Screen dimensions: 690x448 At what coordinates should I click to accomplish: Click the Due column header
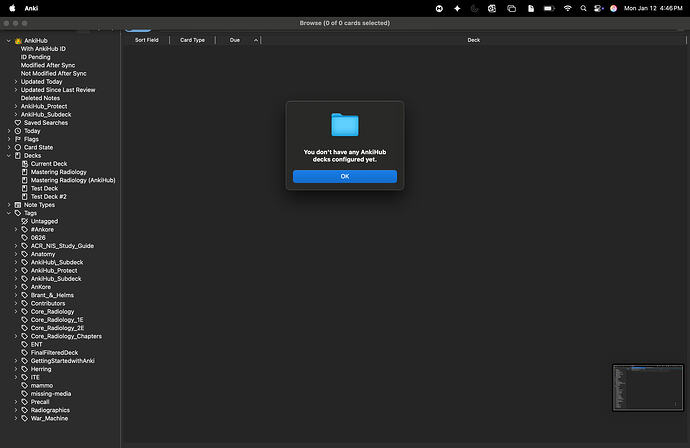(235, 40)
